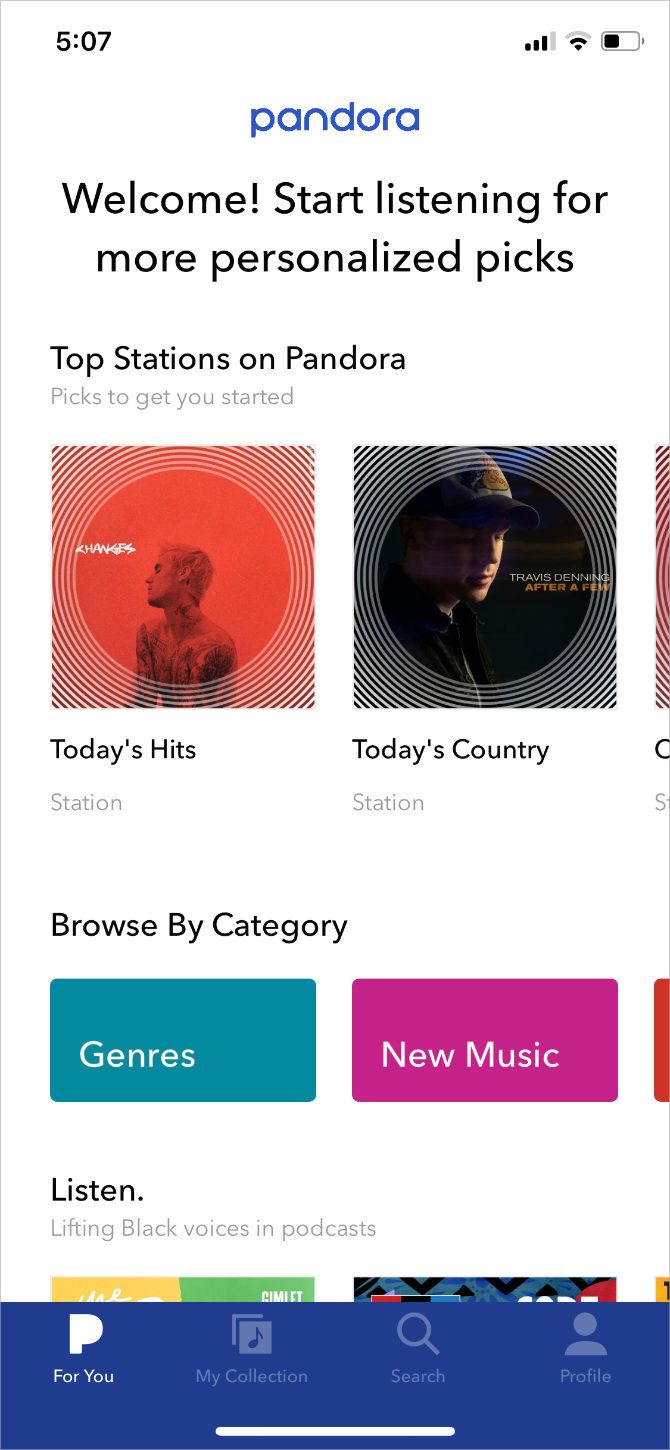Play the Today's Country station
The width and height of the screenshot is (670, 1450).
coord(484,575)
